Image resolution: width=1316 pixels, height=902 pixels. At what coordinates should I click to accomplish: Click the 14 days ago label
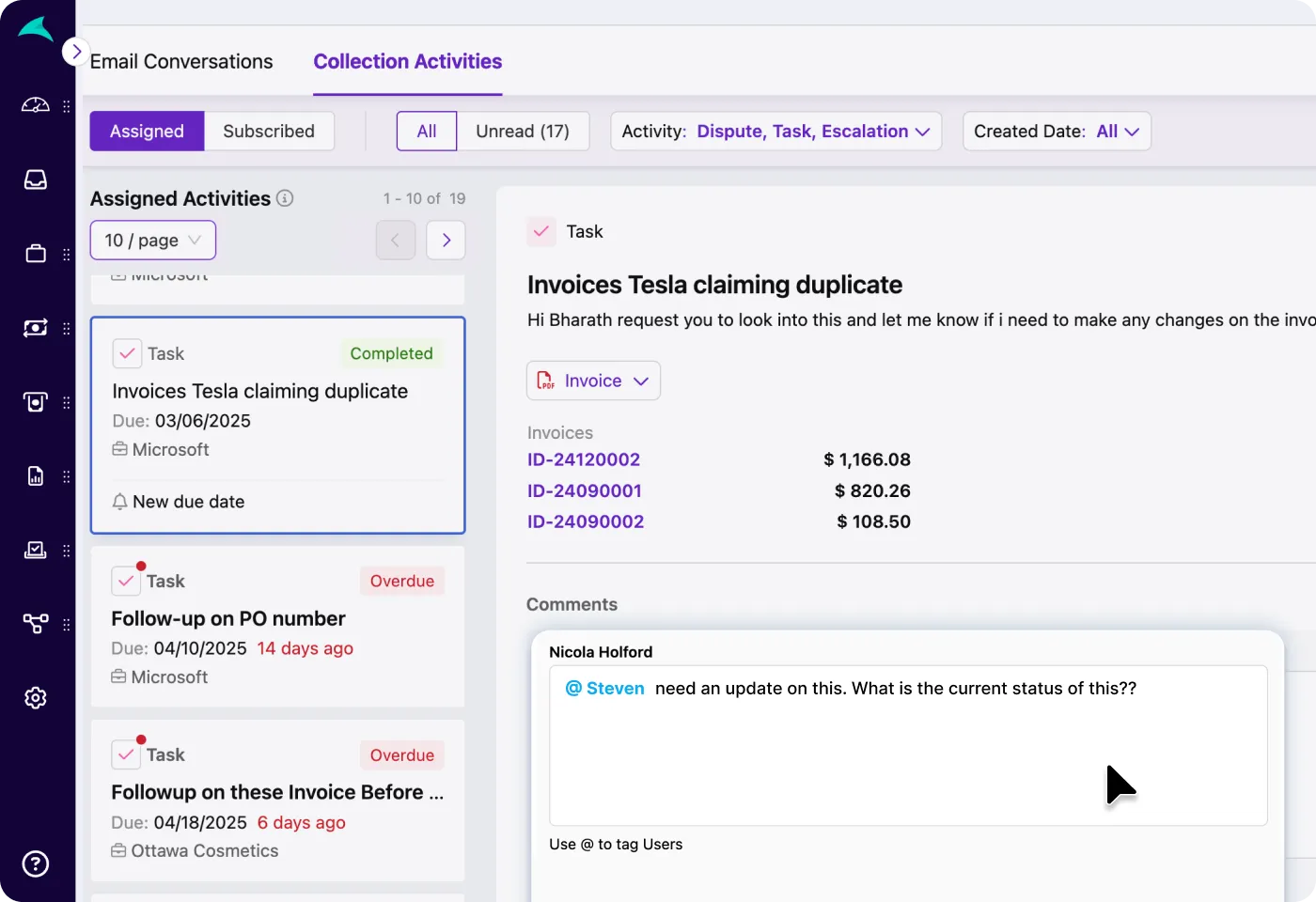click(305, 648)
